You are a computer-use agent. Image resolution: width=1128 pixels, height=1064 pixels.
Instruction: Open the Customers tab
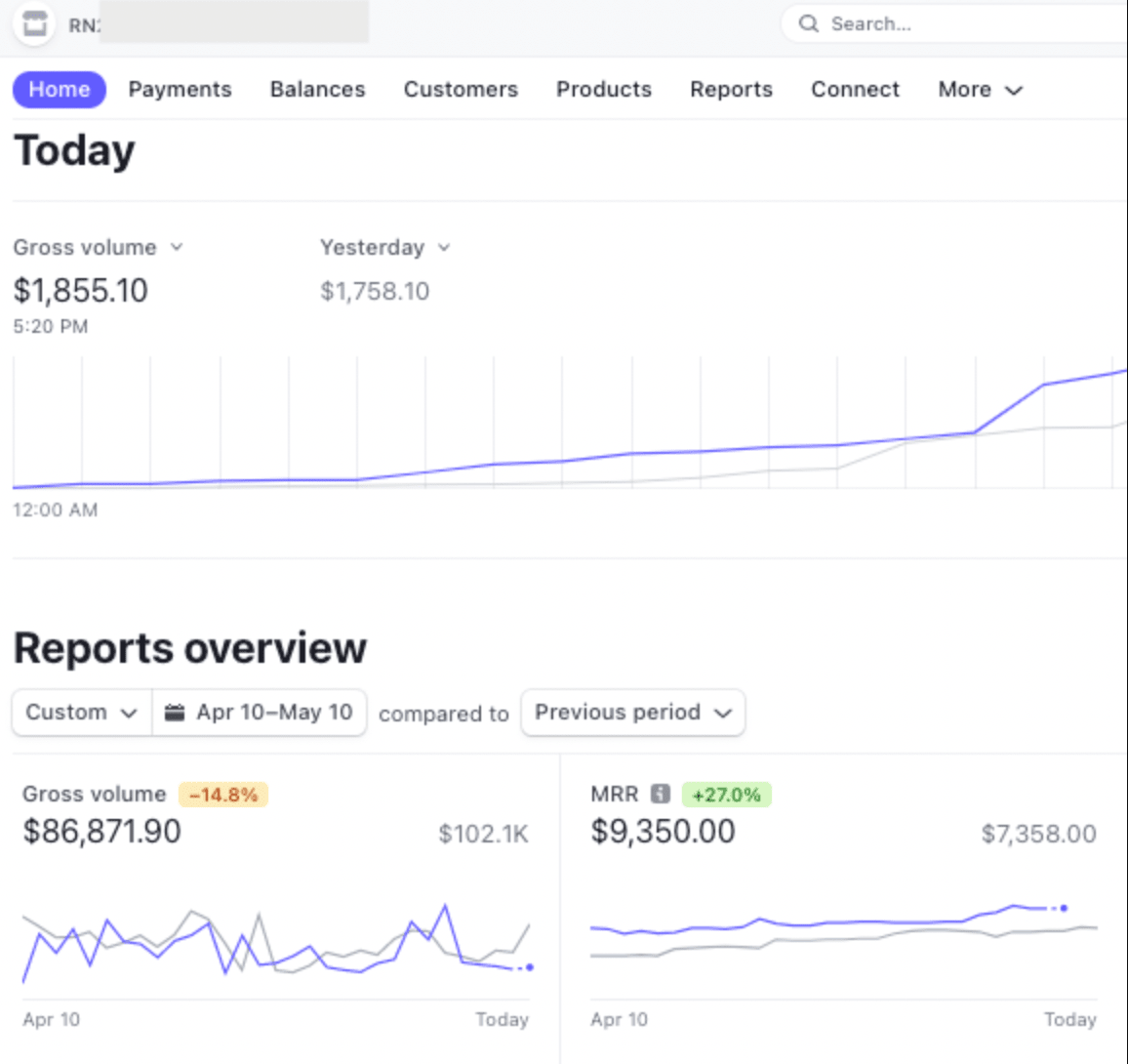coord(461,89)
